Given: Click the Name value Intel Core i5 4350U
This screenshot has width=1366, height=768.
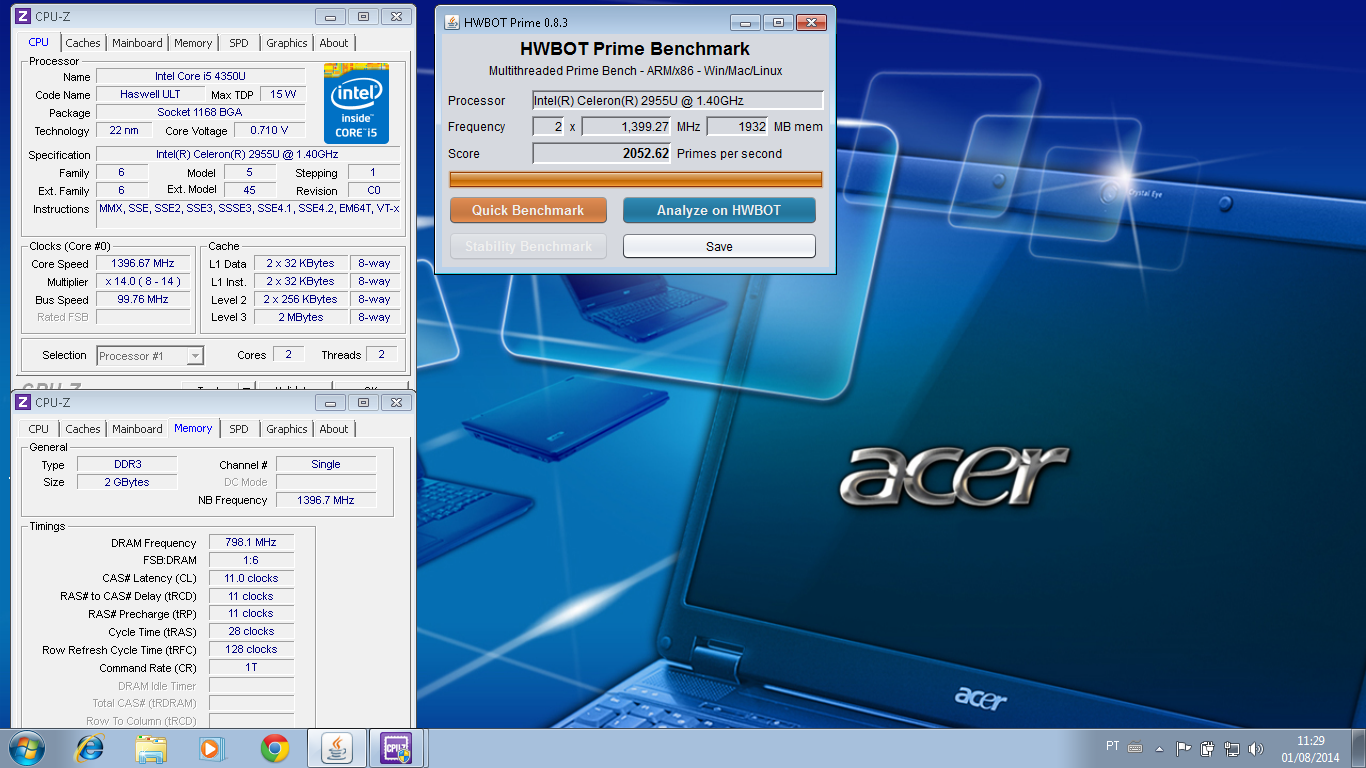Looking at the screenshot, I should pyautogui.click(x=201, y=76).
